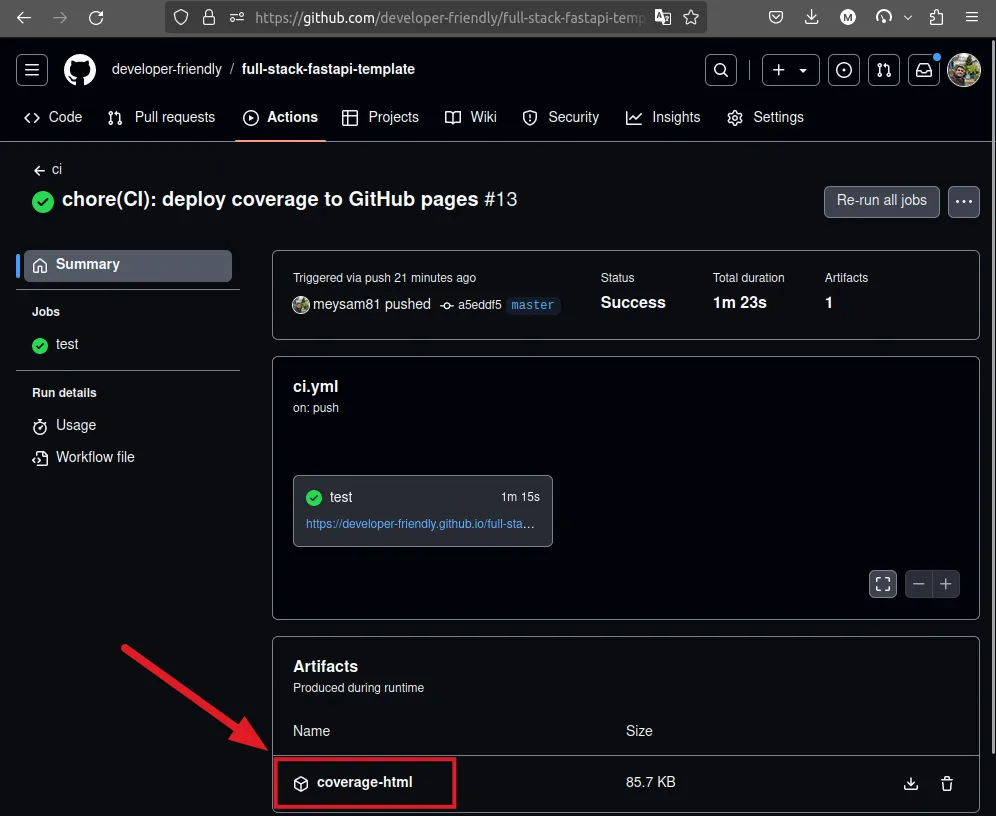
Task: Open GitHub search
Action: point(720,70)
